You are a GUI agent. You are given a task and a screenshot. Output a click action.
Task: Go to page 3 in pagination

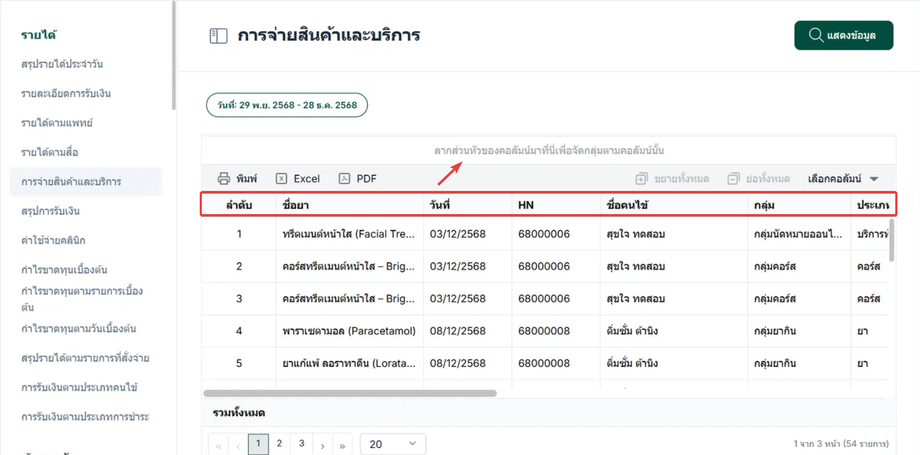[302, 444]
